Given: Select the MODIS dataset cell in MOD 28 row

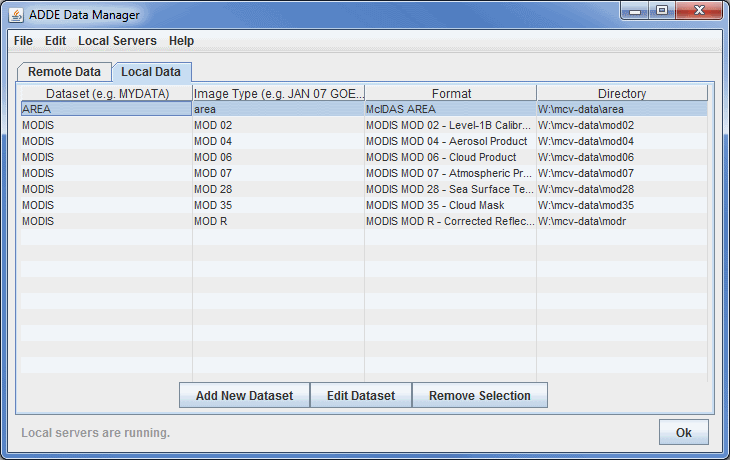Looking at the screenshot, I should click(x=107, y=189).
